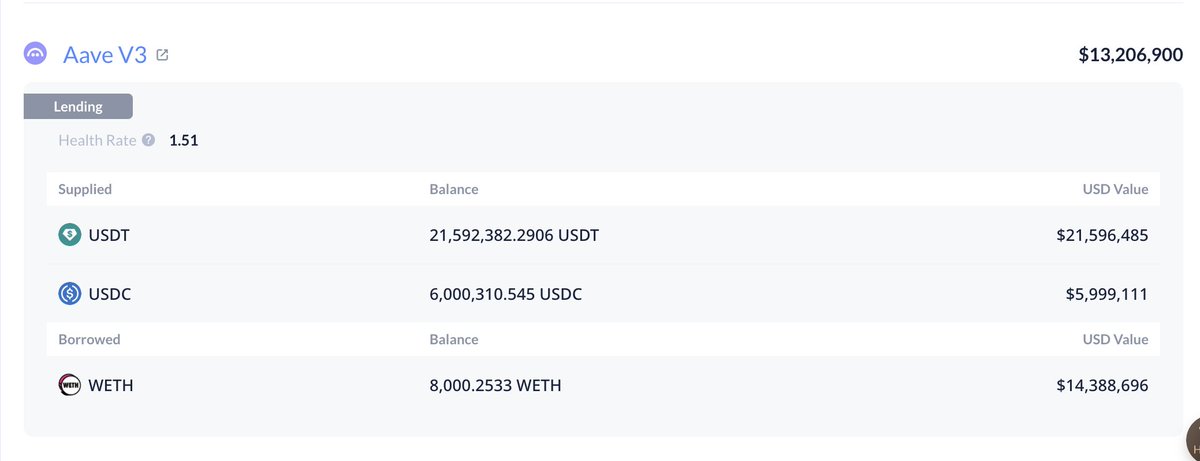This screenshot has width=1200, height=461.
Task: Click the Aave V3 ghost logo icon
Action: pos(37,56)
